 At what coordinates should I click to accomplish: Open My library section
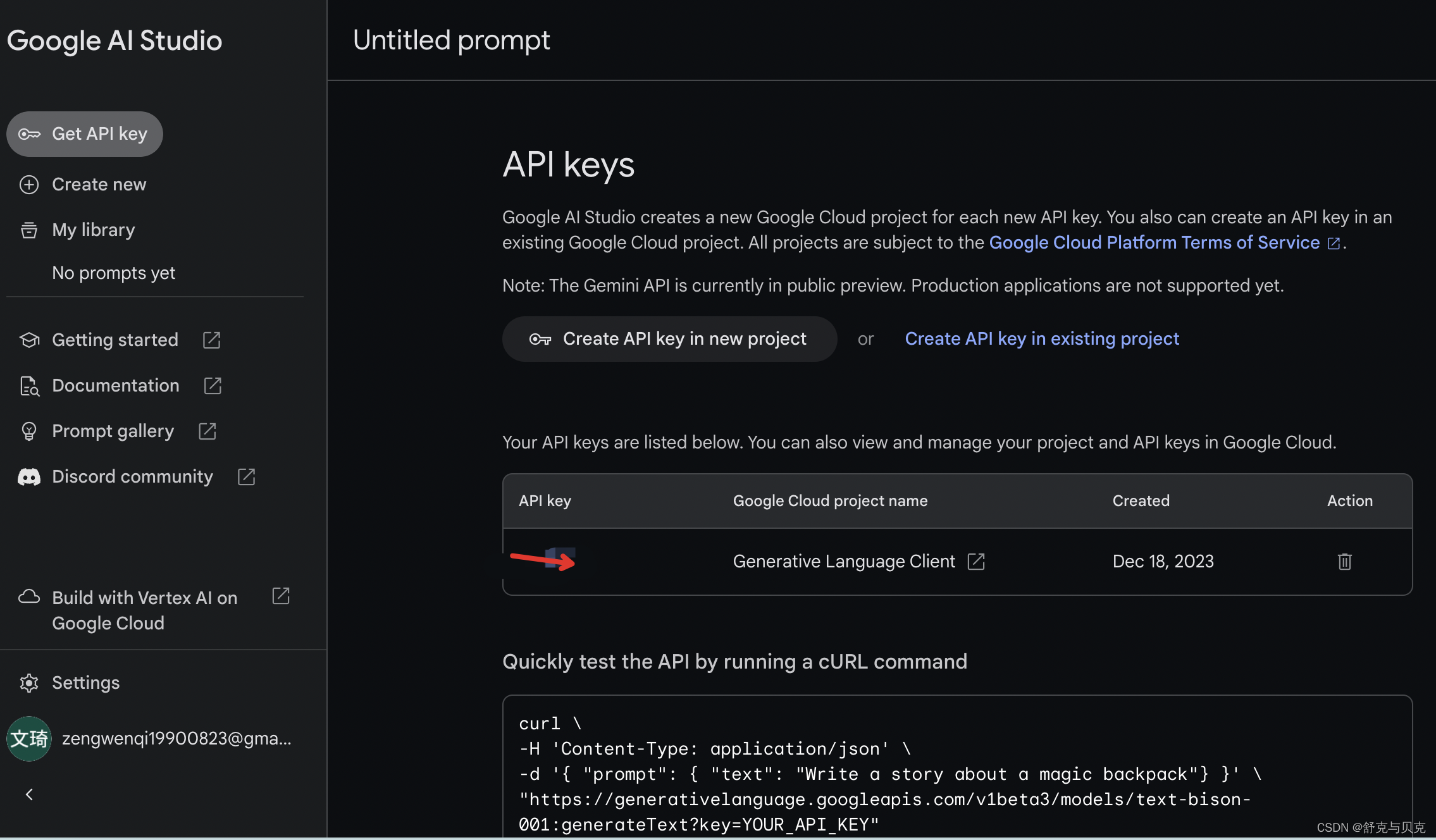click(x=93, y=230)
